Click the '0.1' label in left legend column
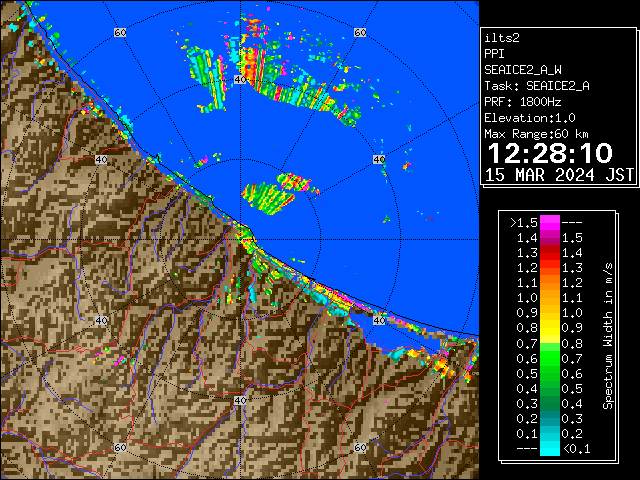Viewport: 640px width, 480px height. [x=527, y=434]
